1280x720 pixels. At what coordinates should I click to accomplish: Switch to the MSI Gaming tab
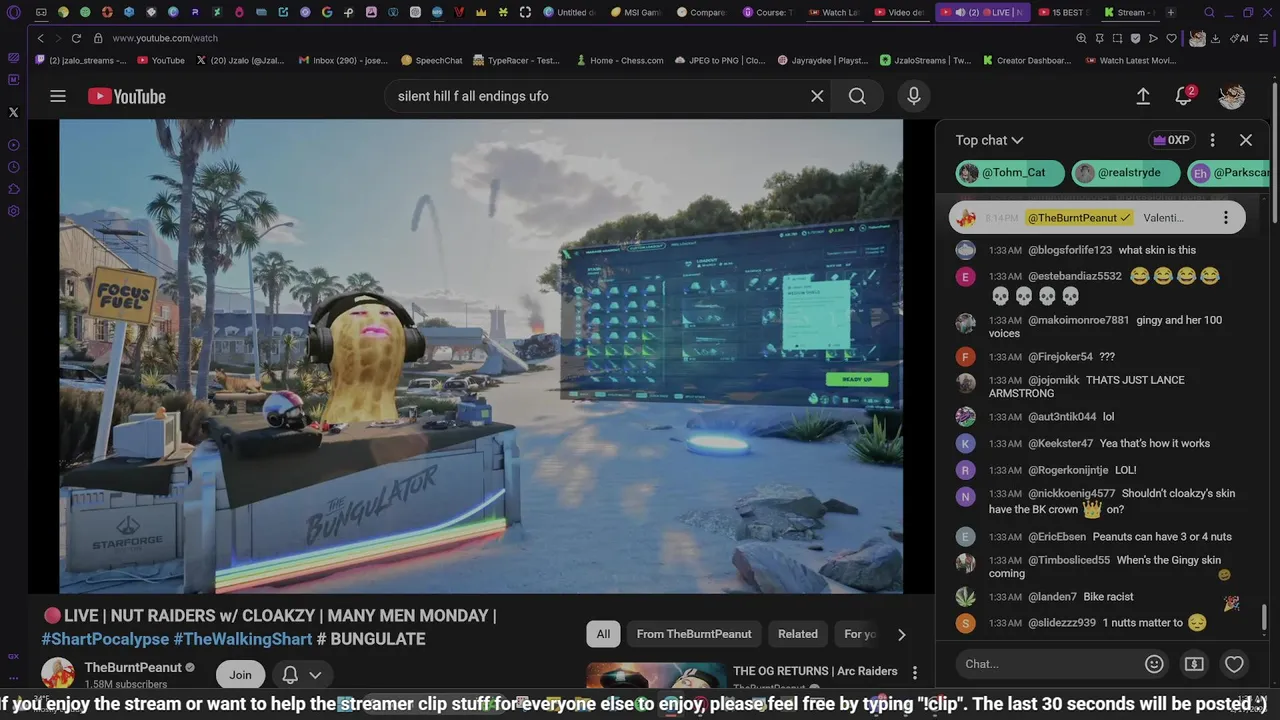coord(635,13)
